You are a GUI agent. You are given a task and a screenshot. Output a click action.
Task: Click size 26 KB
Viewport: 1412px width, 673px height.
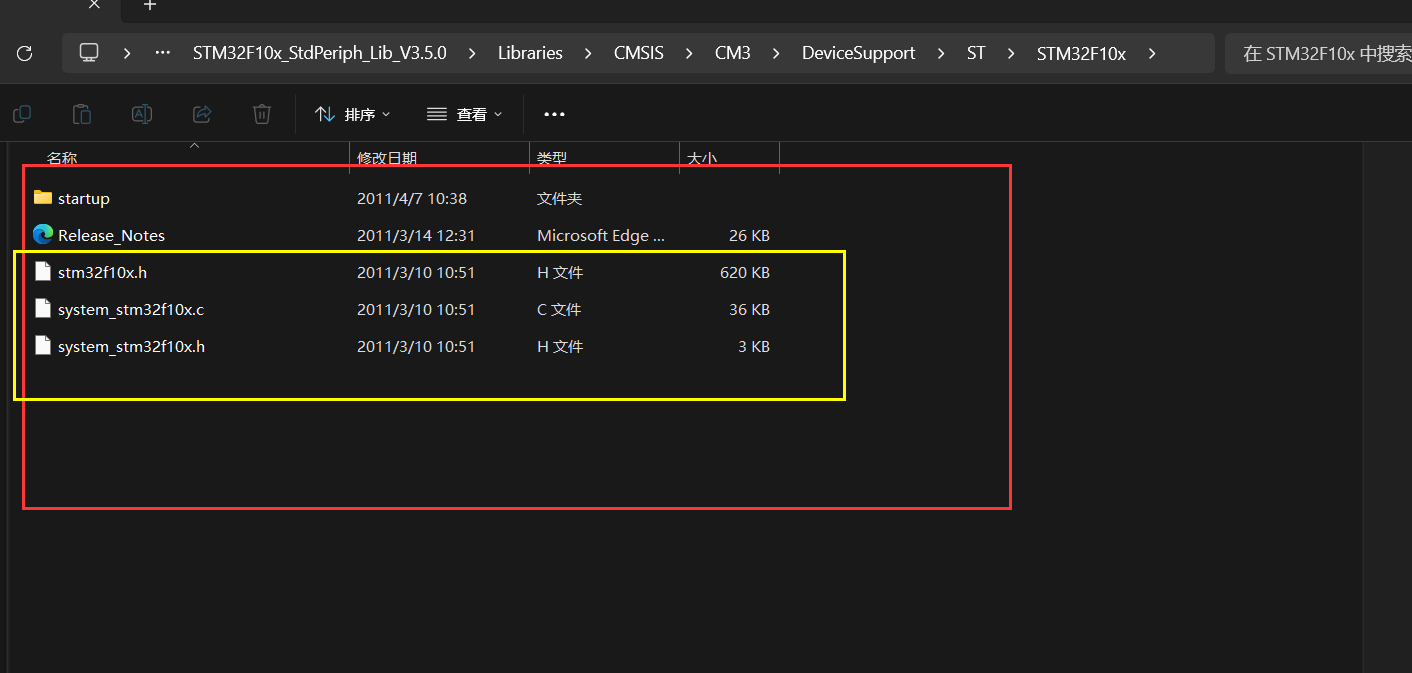point(750,236)
